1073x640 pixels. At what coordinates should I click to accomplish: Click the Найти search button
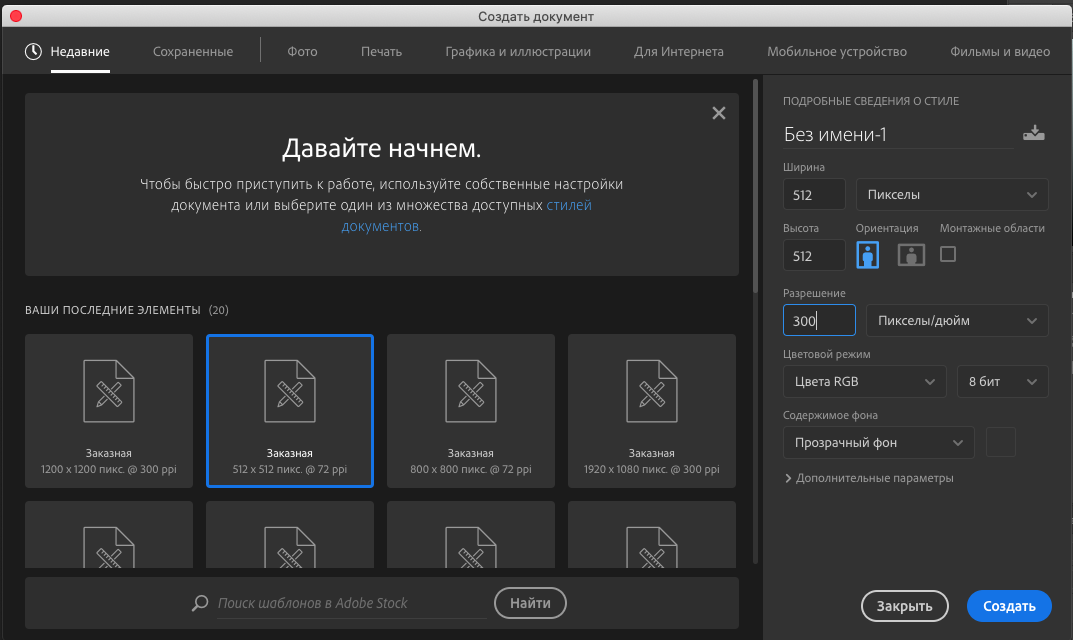pos(530,602)
